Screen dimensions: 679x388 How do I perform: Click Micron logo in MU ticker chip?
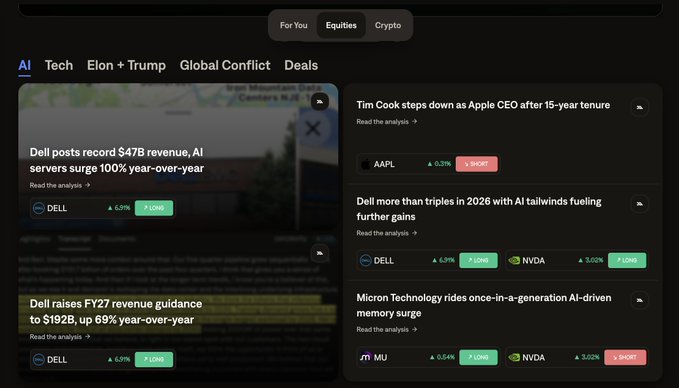pos(366,357)
